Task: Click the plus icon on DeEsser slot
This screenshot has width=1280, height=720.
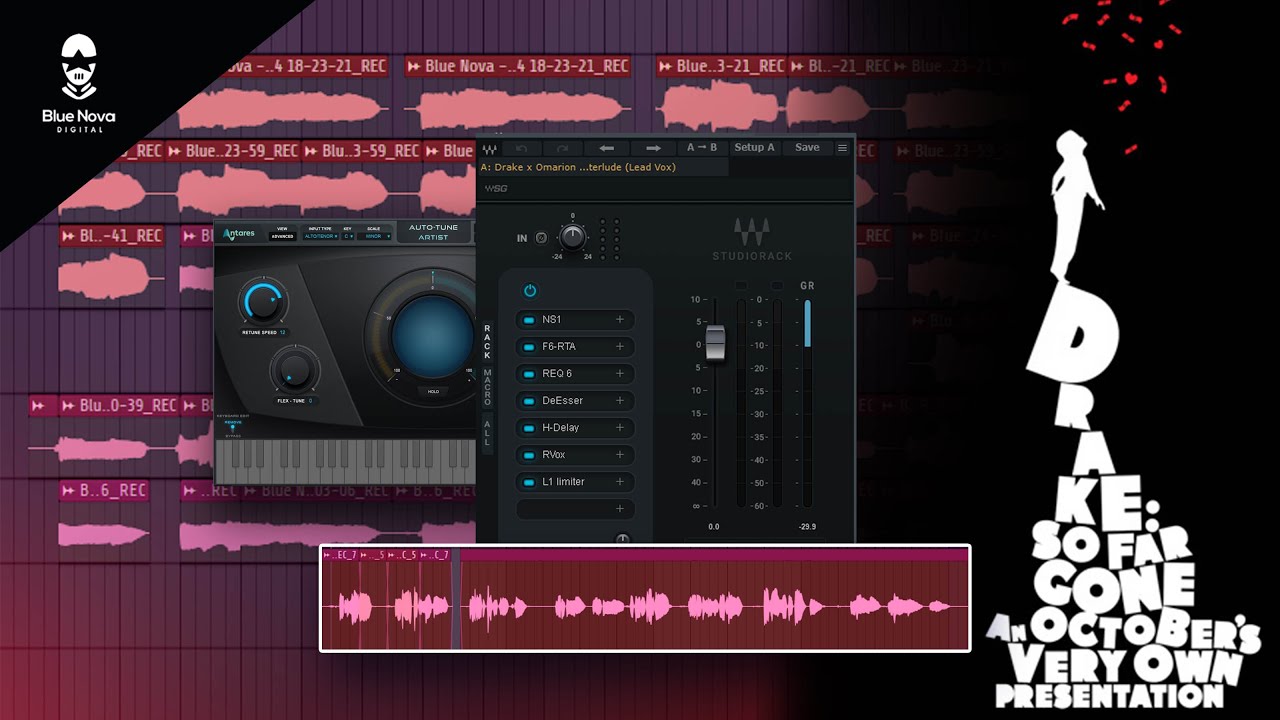Action: click(x=620, y=401)
